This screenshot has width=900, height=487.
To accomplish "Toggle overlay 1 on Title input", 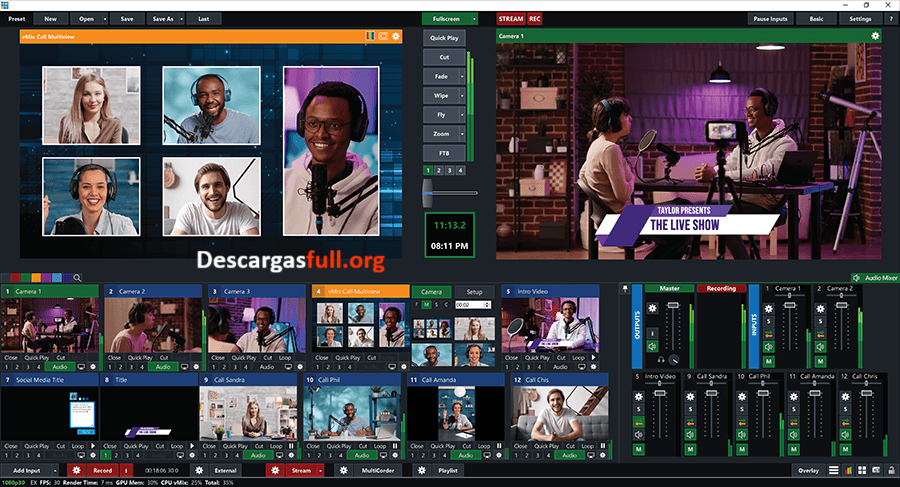I will pos(106,455).
